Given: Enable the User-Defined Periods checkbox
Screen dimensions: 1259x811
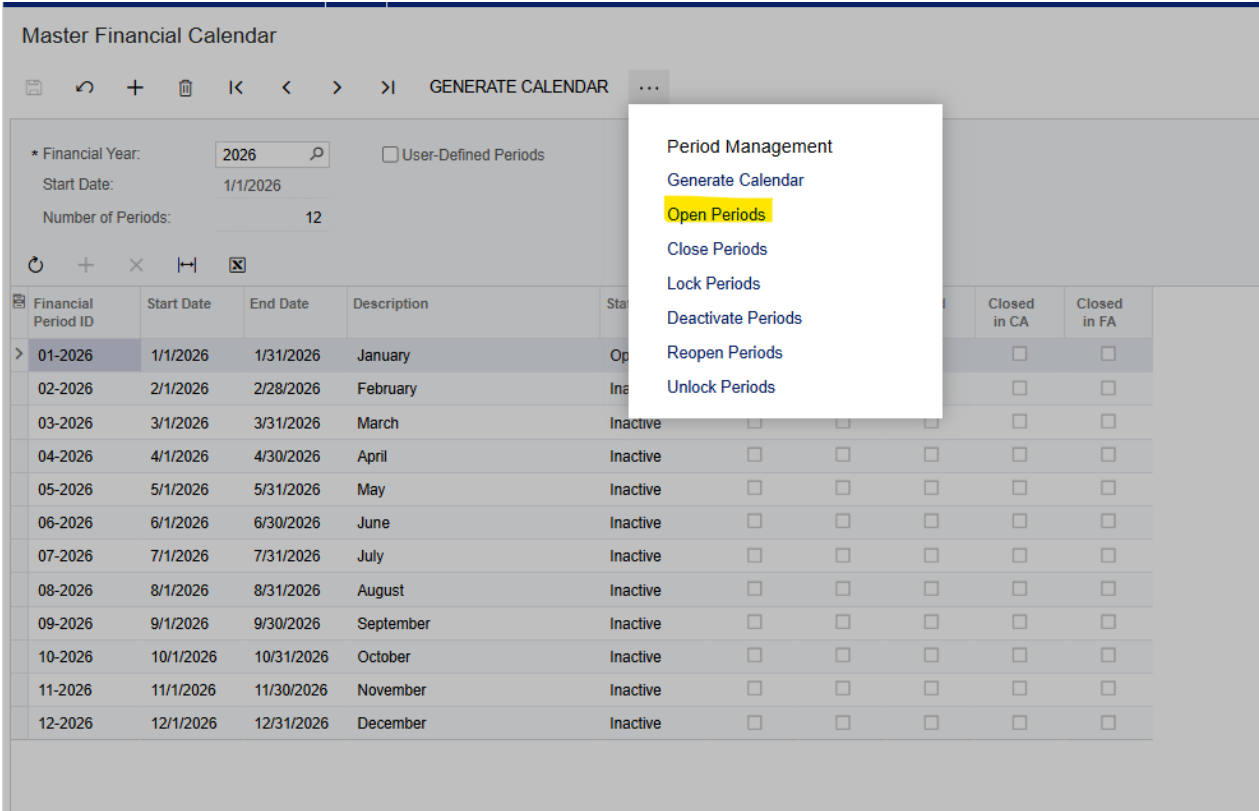Looking at the screenshot, I should click(x=391, y=155).
